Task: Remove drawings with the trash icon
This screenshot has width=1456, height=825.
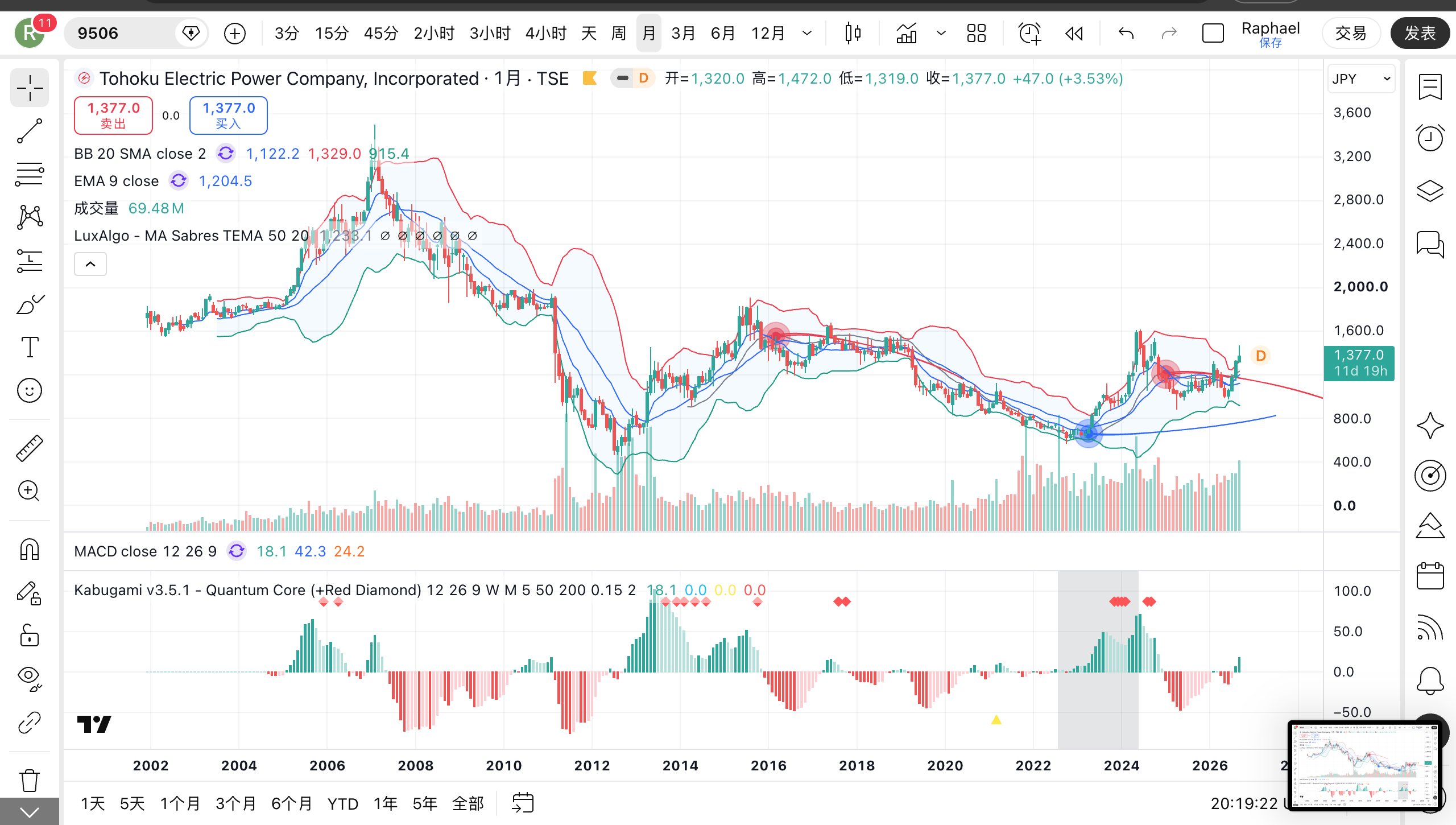Action: (x=30, y=781)
